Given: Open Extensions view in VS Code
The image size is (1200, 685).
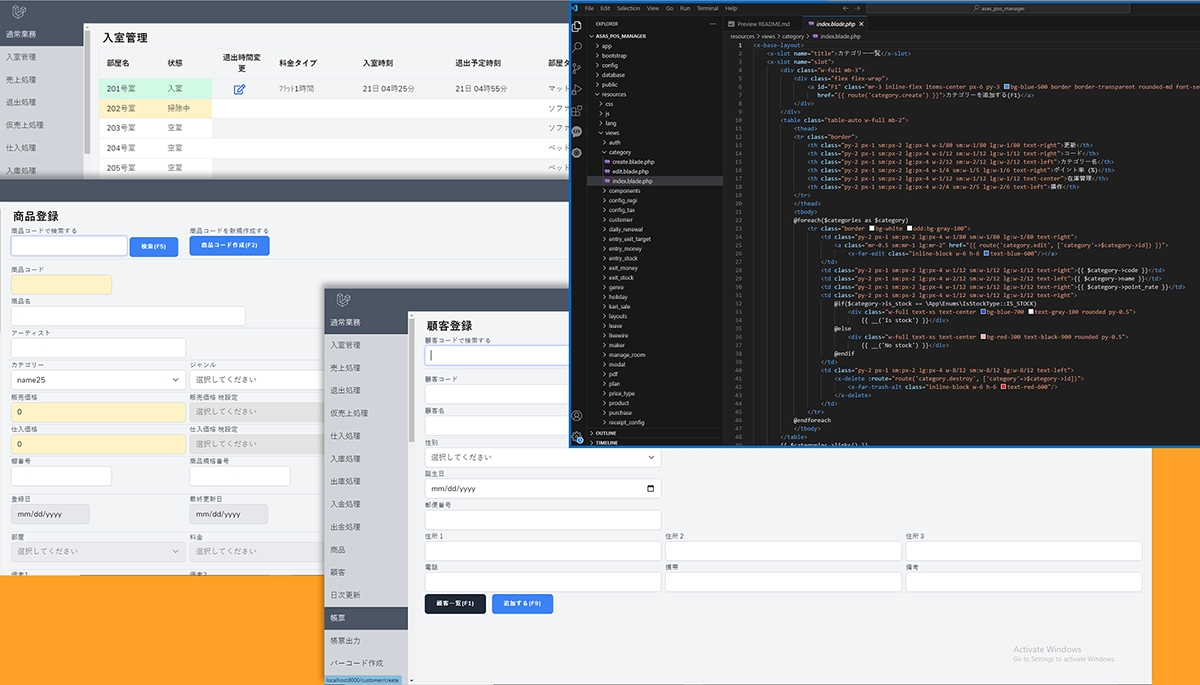Looking at the screenshot, I should point(579,110).
